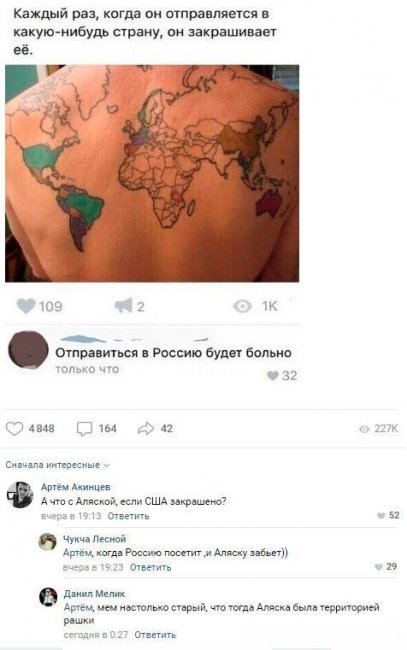The height and width of the screenshot is (650, 407).
Task: Reply to Артём Акинцев's comment via Ответить
Action: [128, 516]
